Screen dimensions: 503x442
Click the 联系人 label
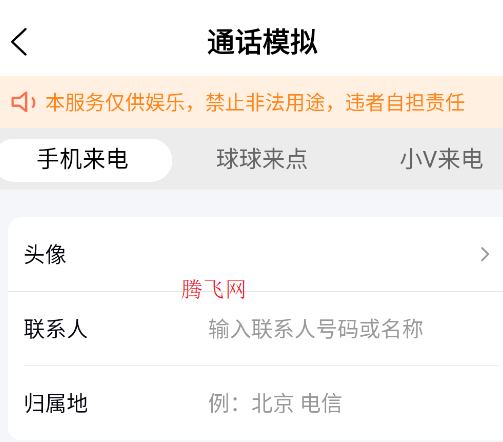[x=56, y=329]
